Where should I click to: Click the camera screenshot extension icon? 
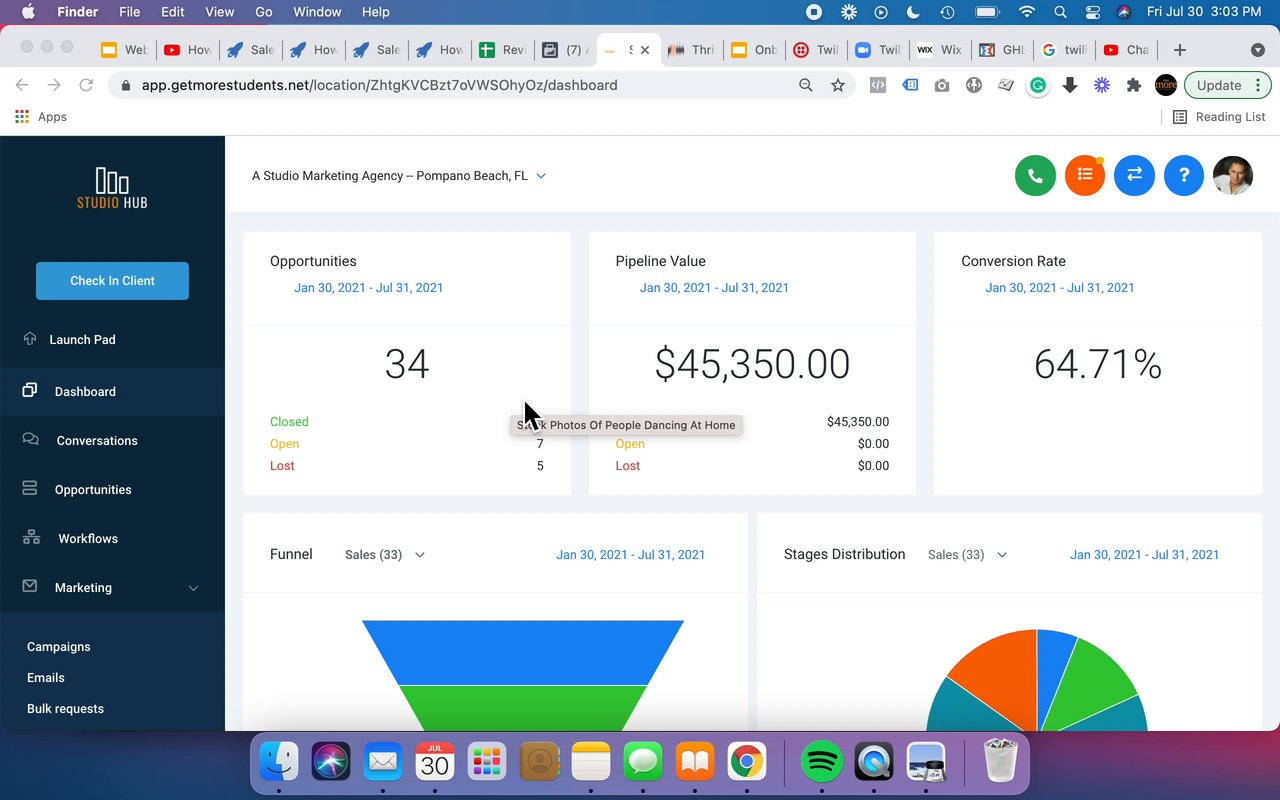pyautogui.click(x=942, y=85)
